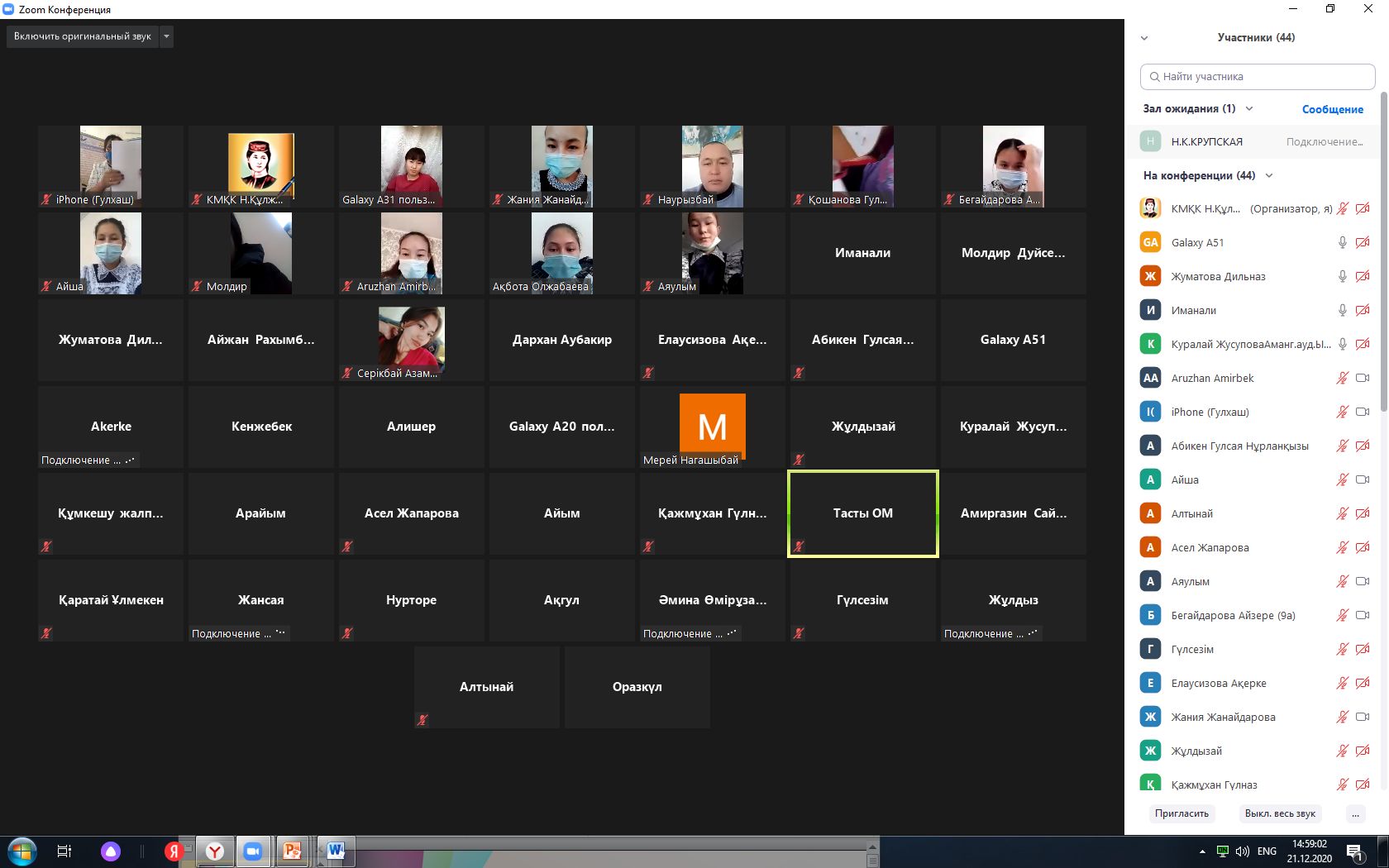Viewport: 1389px width, 868px height.
Task: Click the camera icon next to Aruzhan Amirbek
Action: [x=1363, y=378]
